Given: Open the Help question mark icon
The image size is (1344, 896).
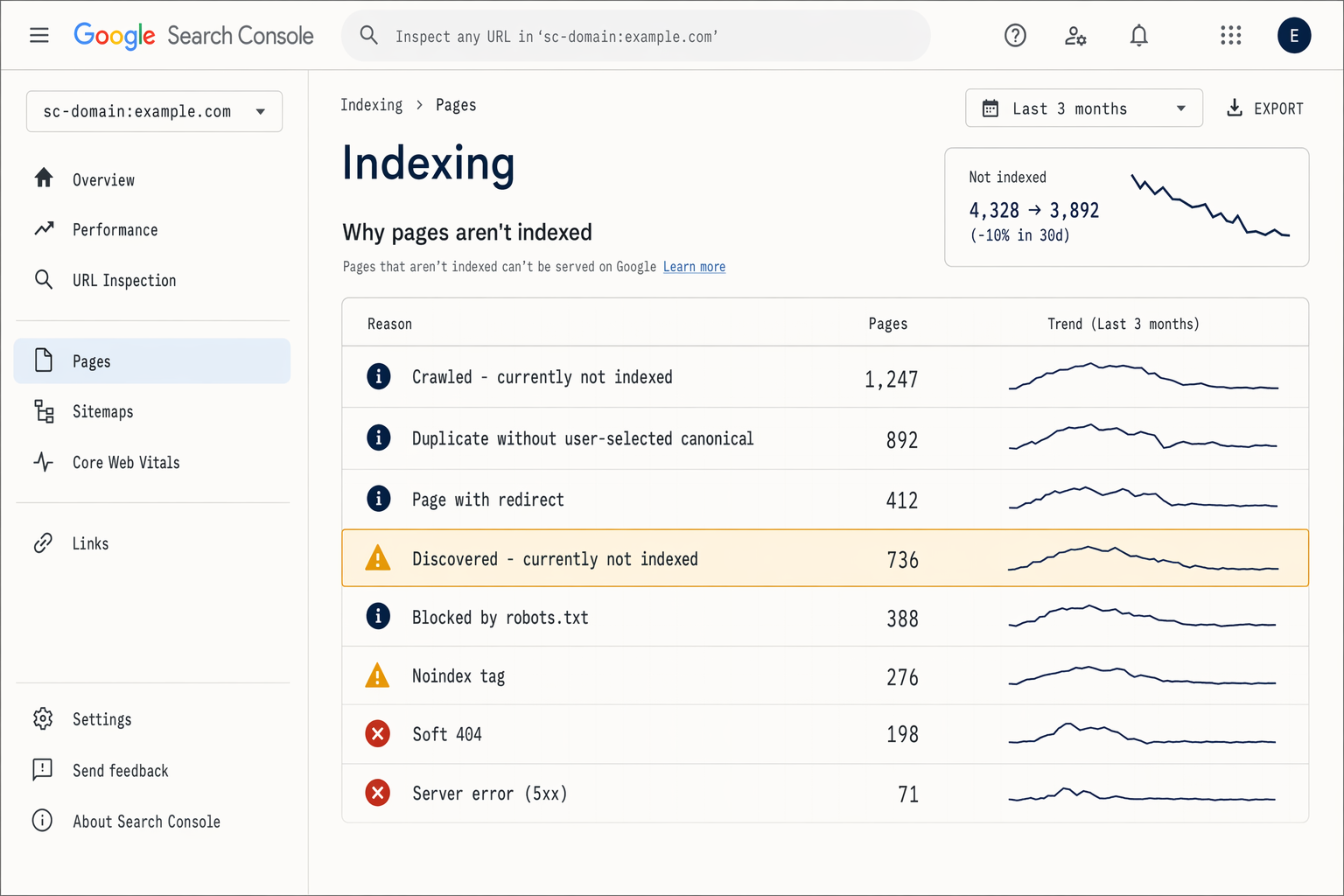Looking at the screenshot, I should [x=1015, y=36].
